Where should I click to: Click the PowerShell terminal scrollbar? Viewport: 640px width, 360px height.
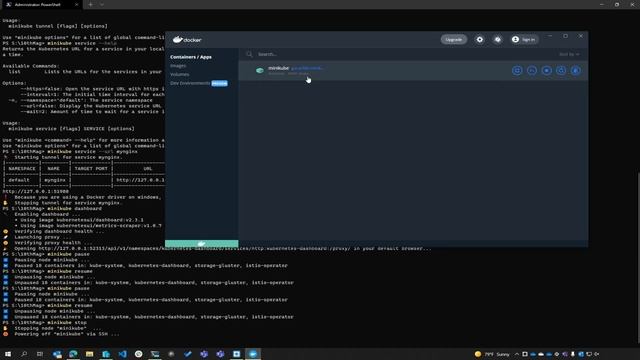(638, 257)
